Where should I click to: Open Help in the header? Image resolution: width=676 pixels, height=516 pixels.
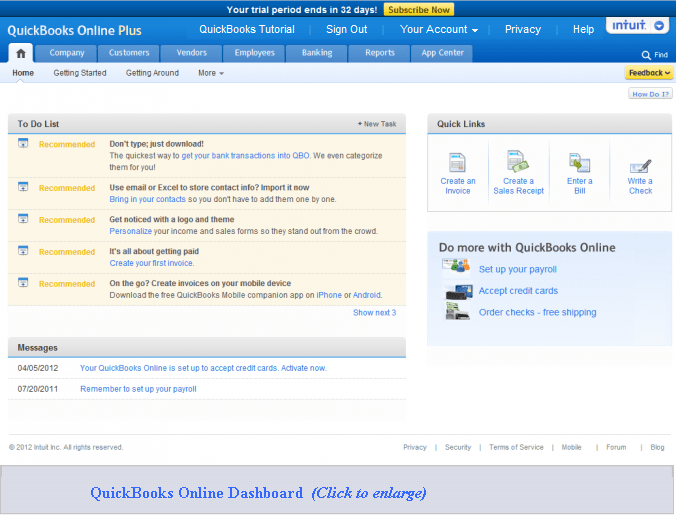point(583,29)
